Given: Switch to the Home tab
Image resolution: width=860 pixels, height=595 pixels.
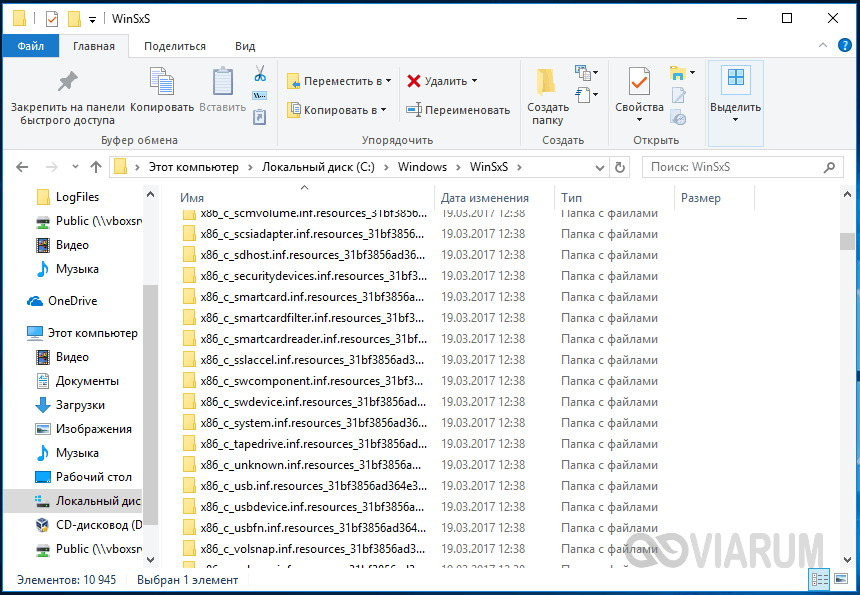Looking at the screenshot, I should (x=94, y=46).
